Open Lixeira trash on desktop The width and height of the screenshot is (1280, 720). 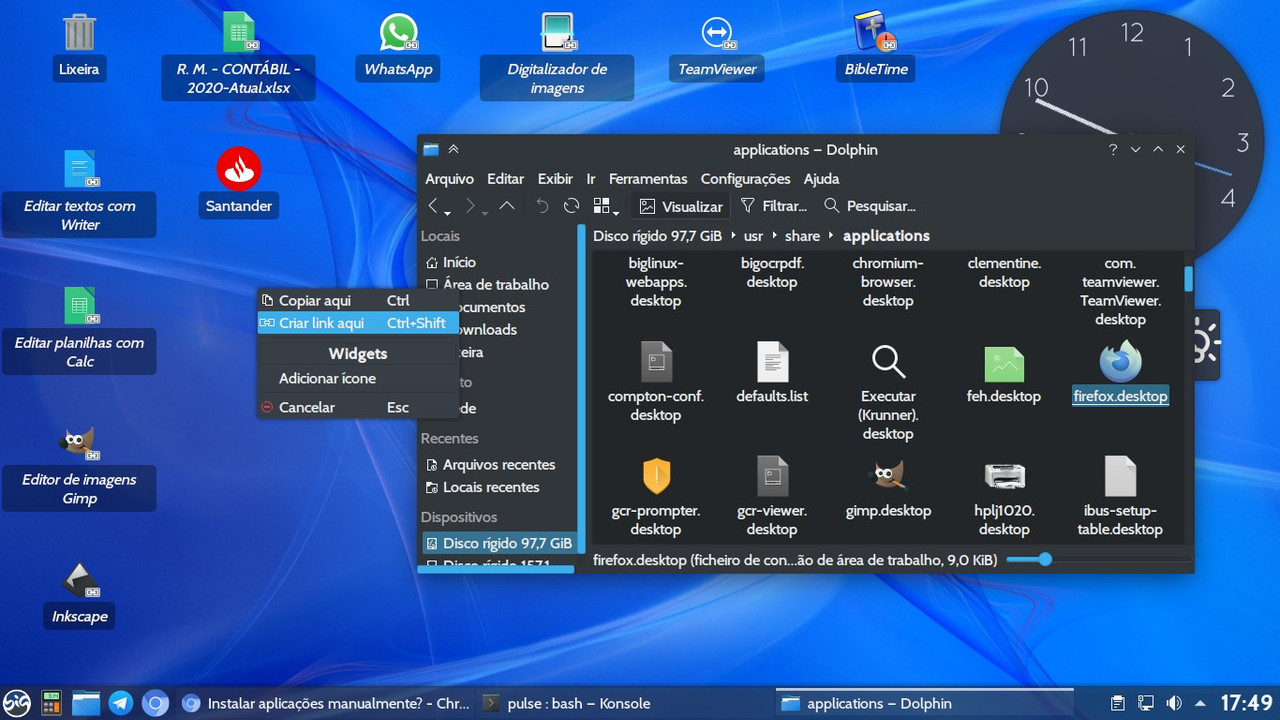(x=79, y=47)
